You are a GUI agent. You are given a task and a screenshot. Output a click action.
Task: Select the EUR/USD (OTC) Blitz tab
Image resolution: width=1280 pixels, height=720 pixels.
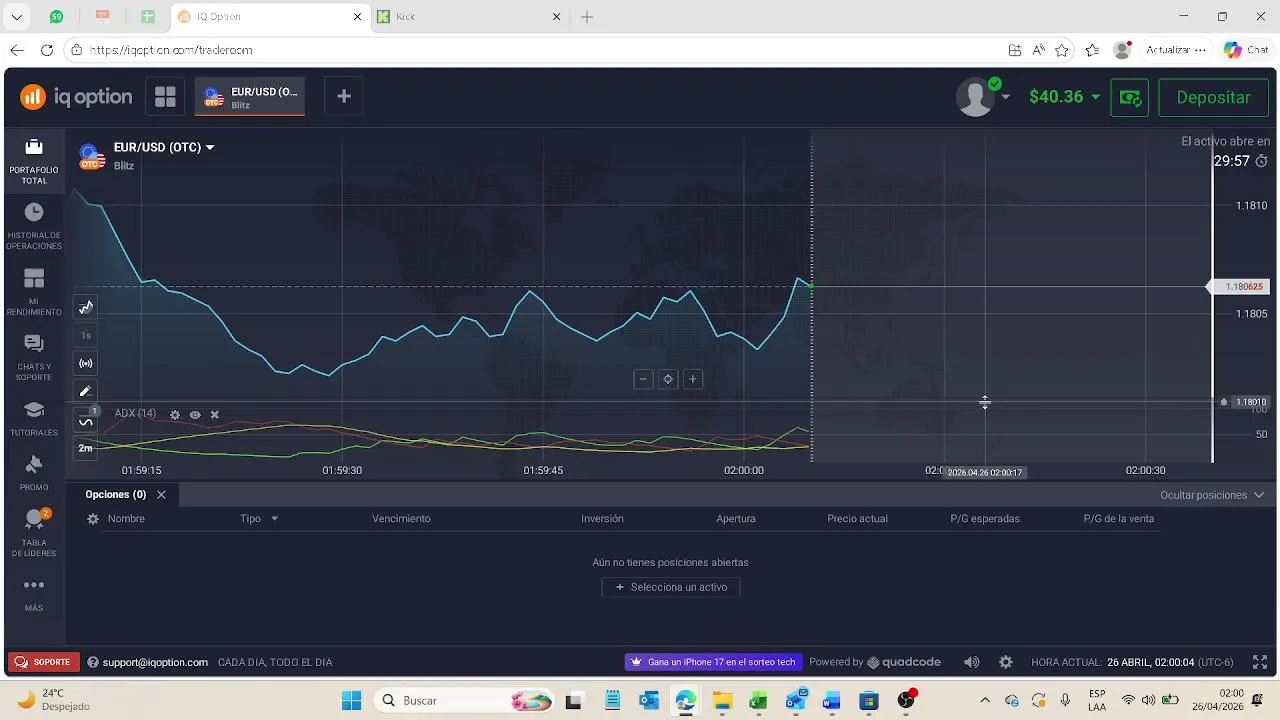point(250,97)
